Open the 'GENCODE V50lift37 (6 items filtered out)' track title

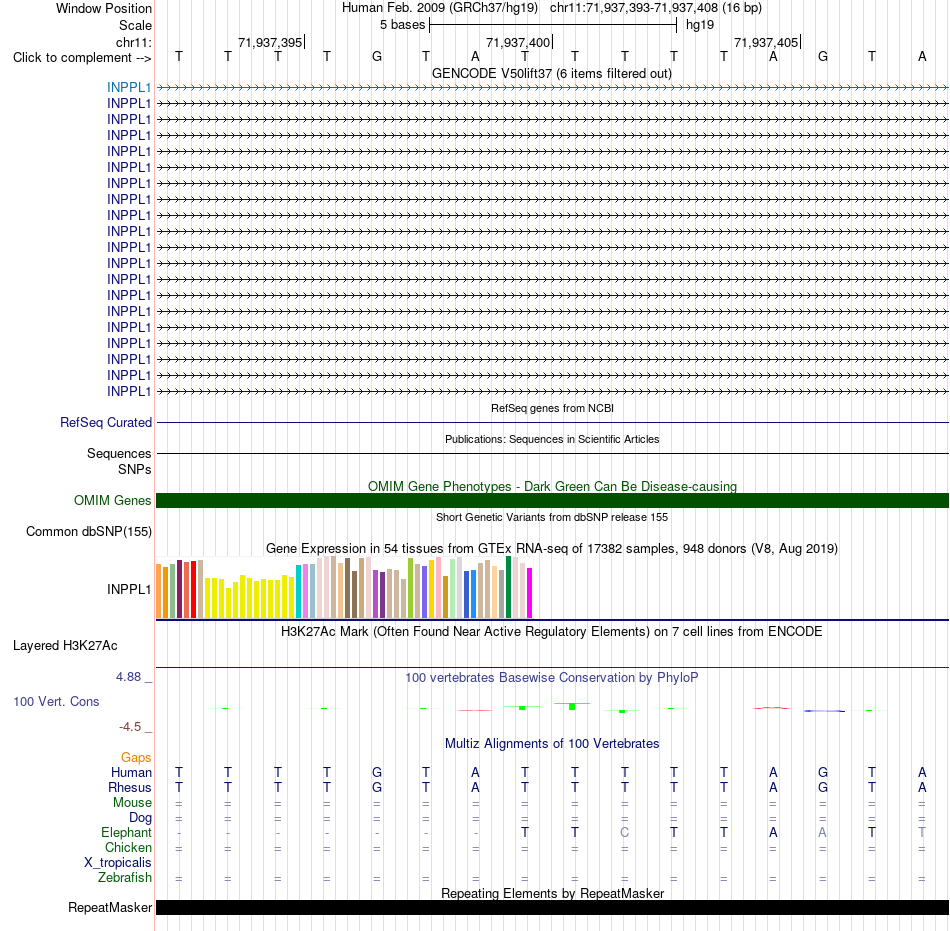click(552, 73)
